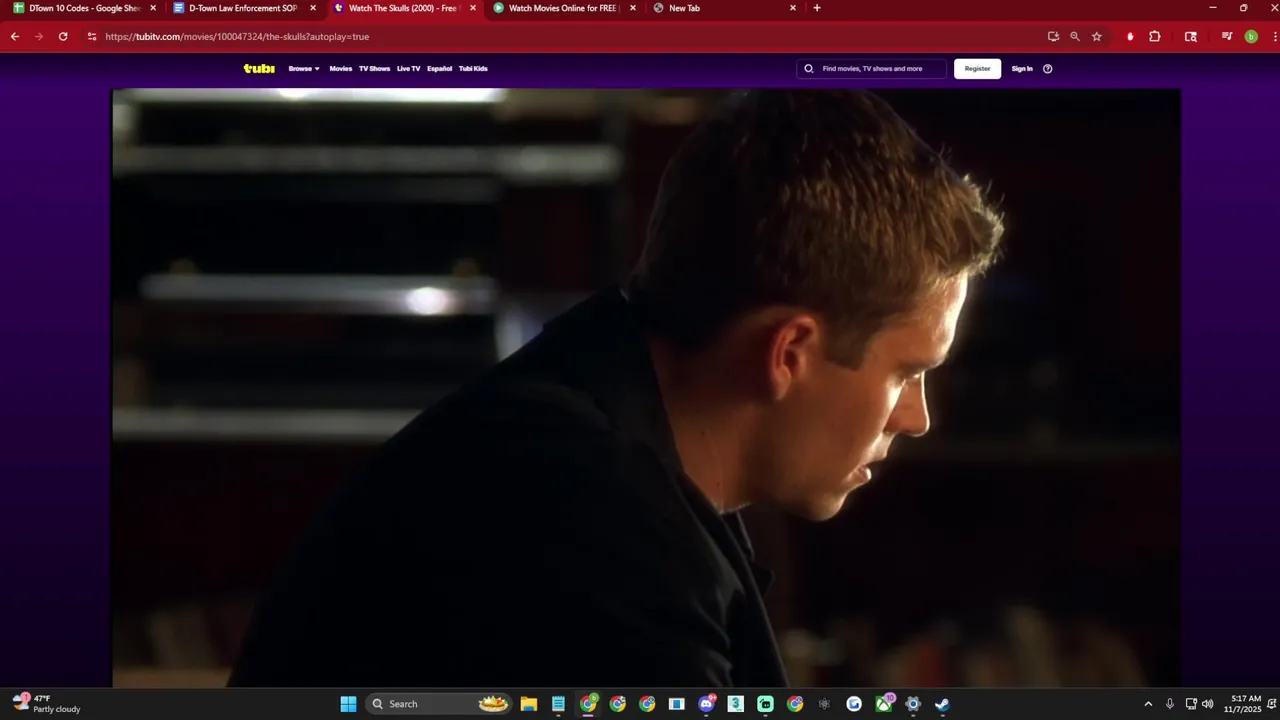The width and height of the screenshot is (1280, 720).
Task: Click the Tubi search input field
Action: coord(872,69)
